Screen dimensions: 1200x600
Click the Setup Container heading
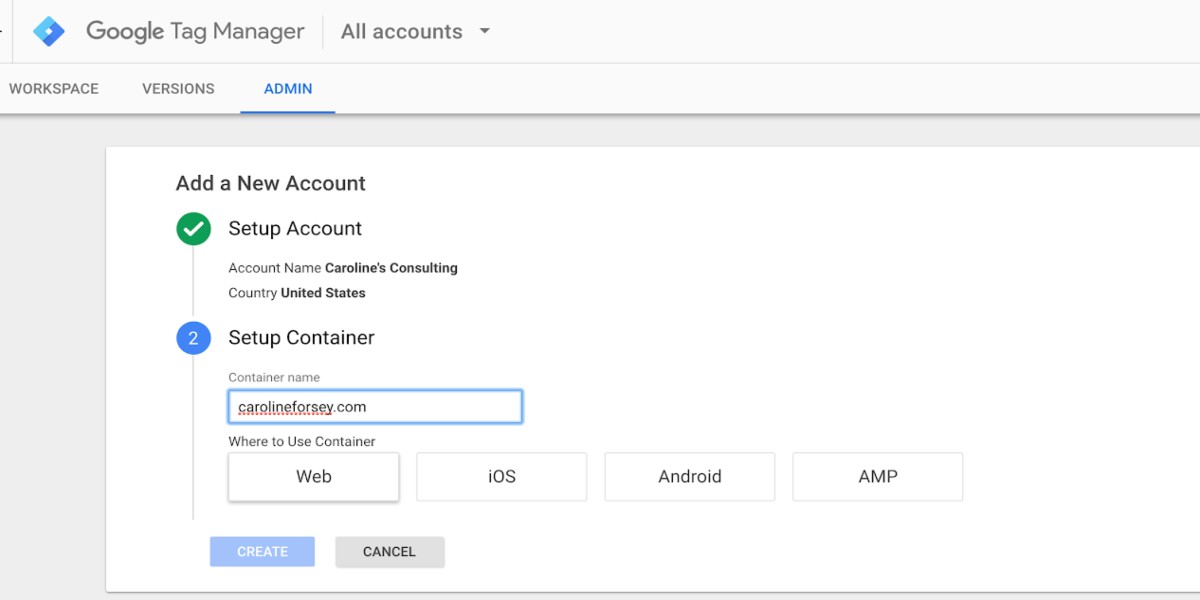(x=301, y=338)
